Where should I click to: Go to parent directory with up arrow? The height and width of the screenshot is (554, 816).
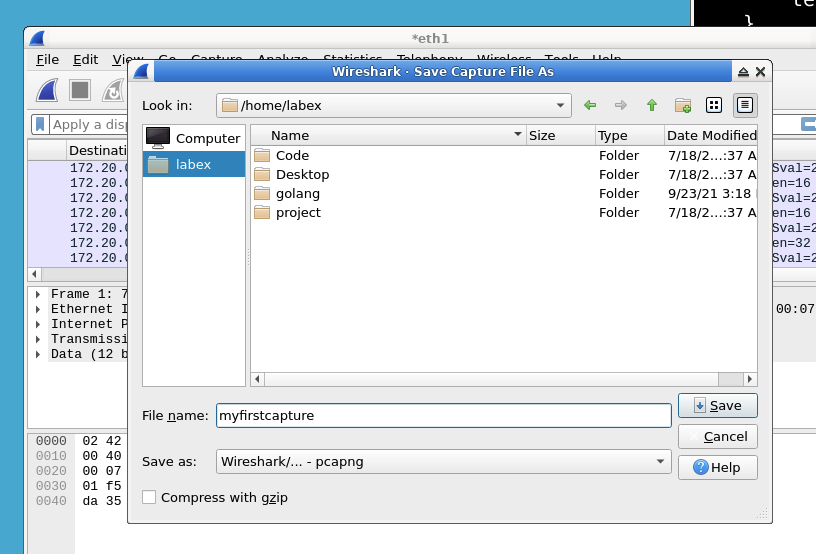652,105
